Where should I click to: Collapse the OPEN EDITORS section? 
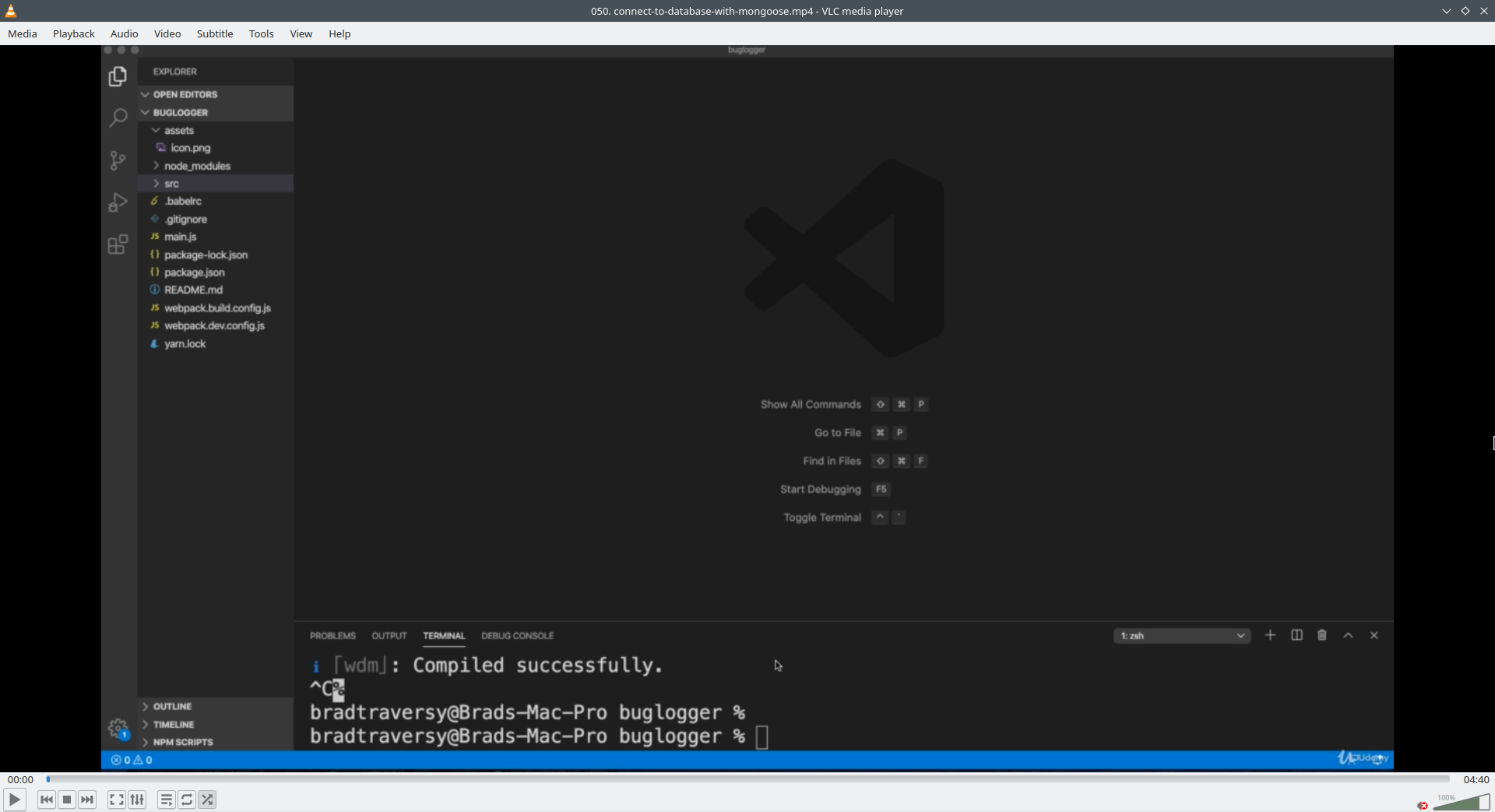tap(216, 94)
